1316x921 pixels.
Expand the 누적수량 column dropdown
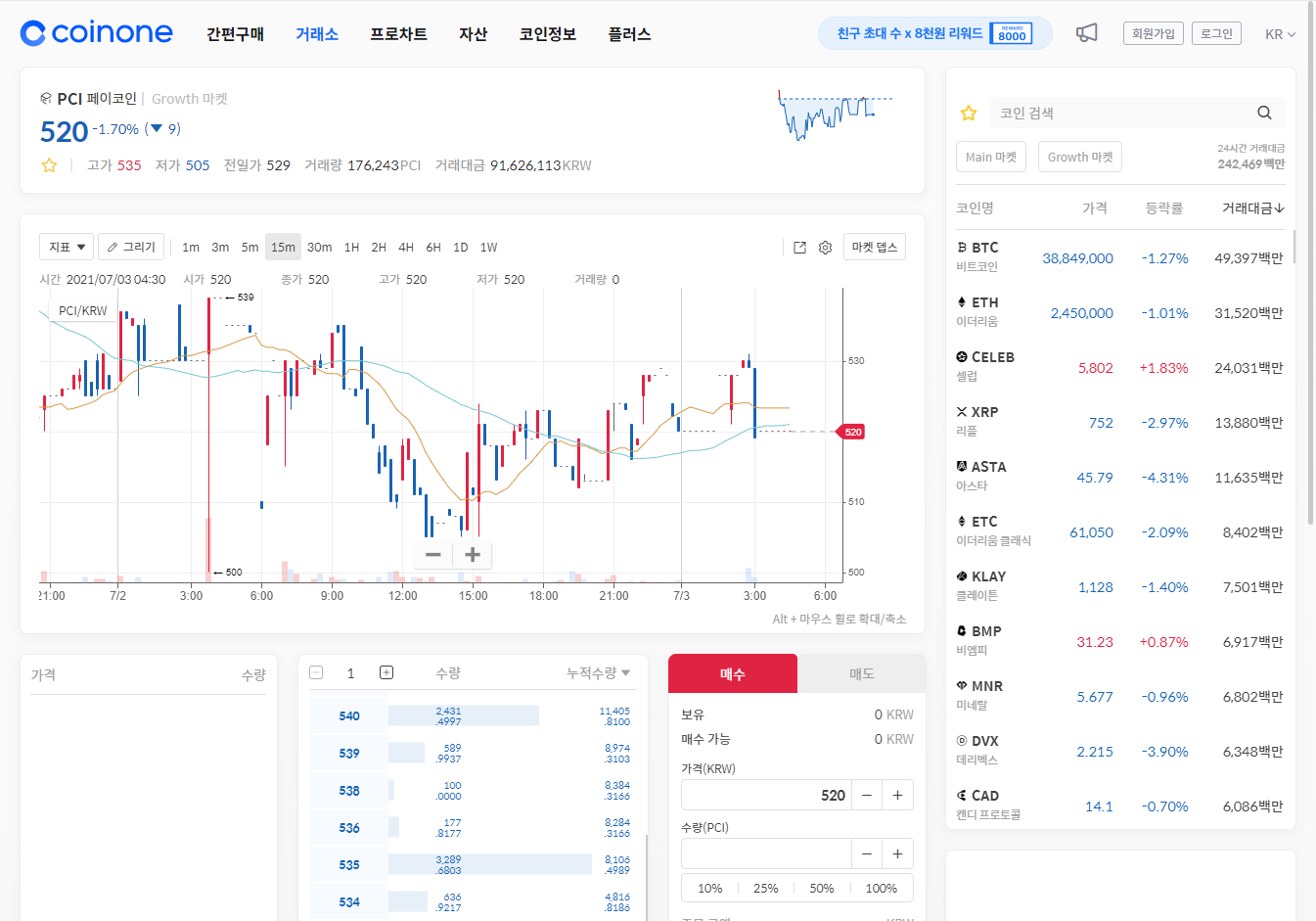pos(599,673)
